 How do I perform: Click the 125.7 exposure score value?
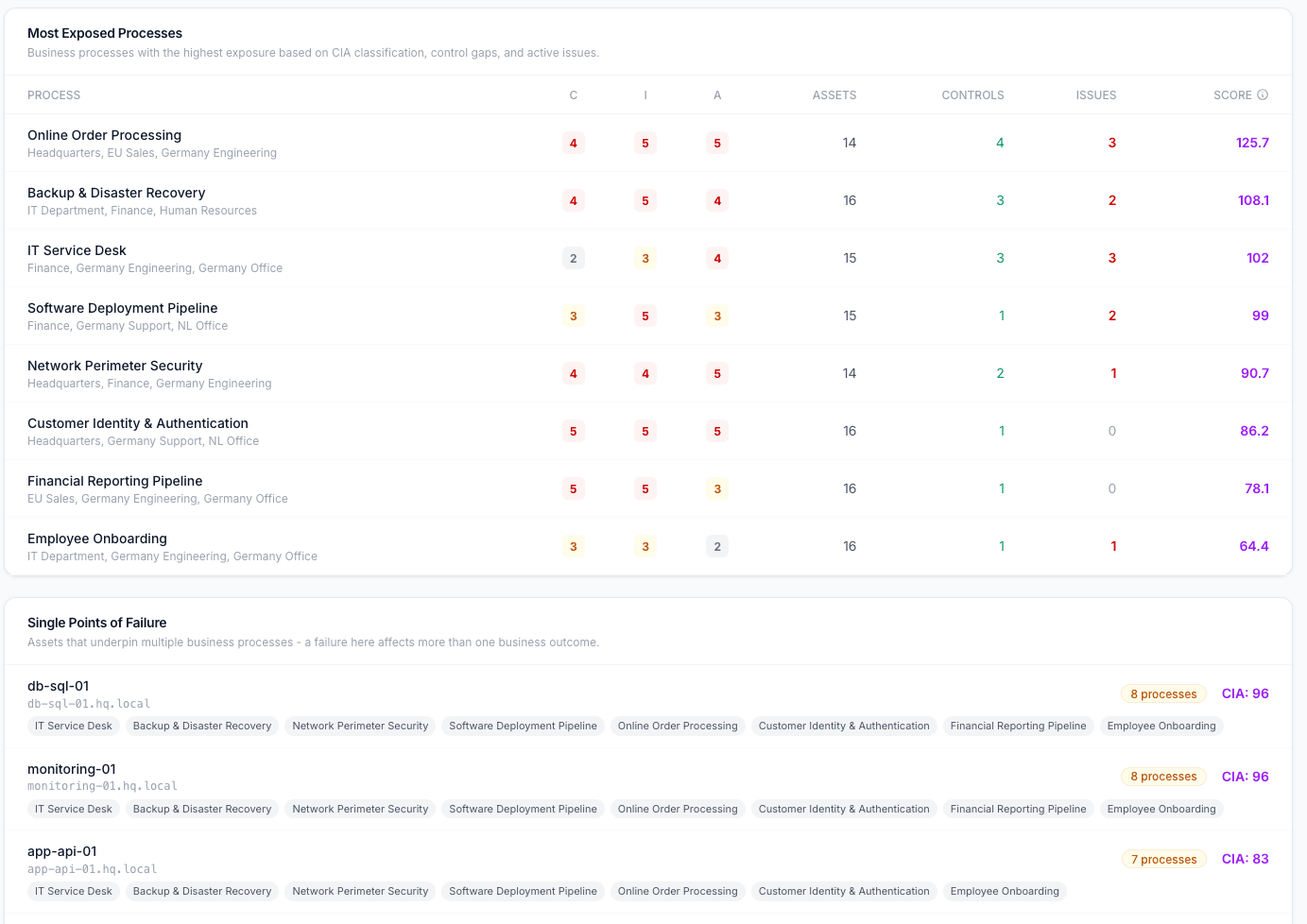coord(1254,143)
